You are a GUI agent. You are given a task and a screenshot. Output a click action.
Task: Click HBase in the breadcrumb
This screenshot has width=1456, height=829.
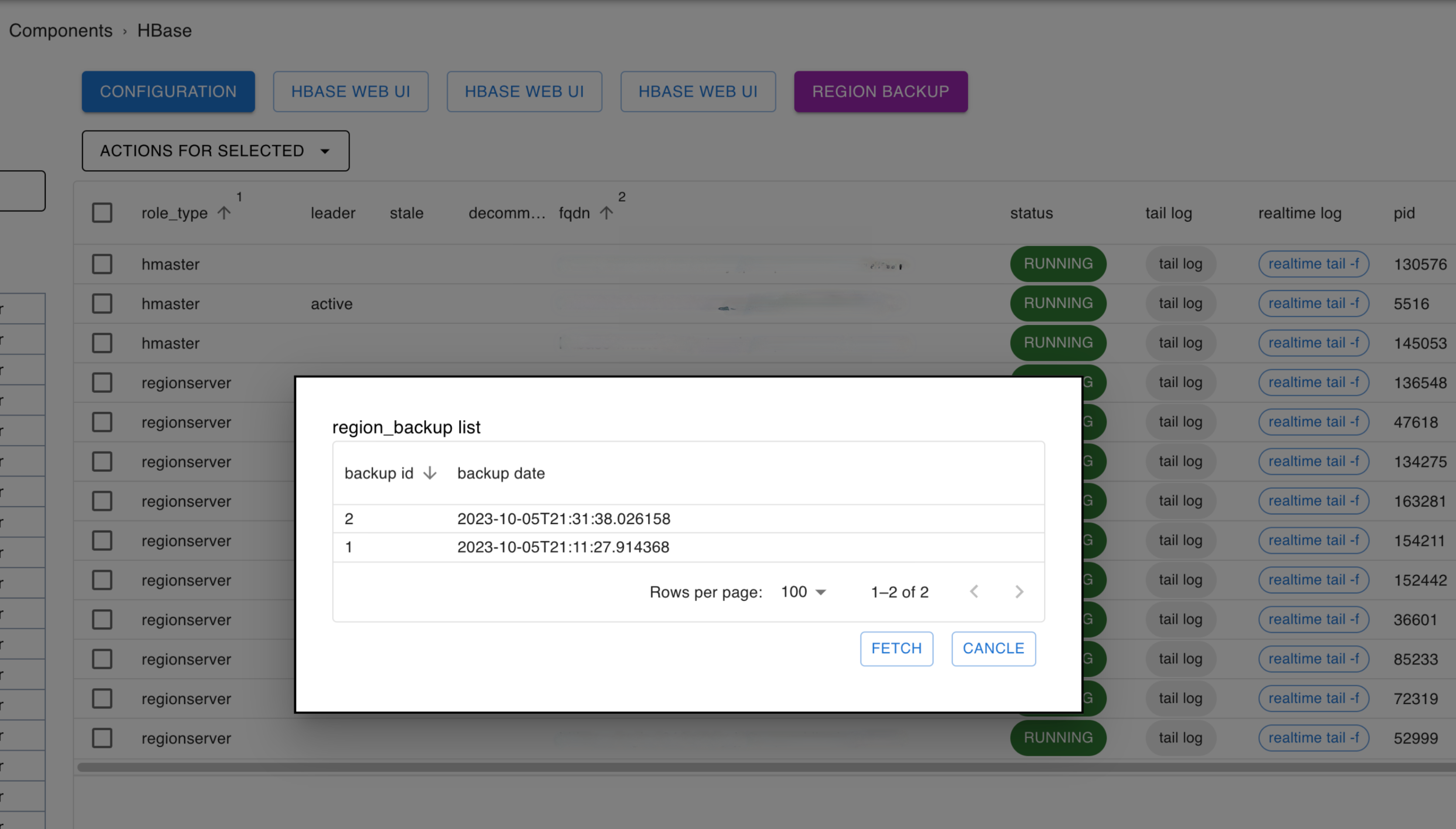[x=164, y=30]
